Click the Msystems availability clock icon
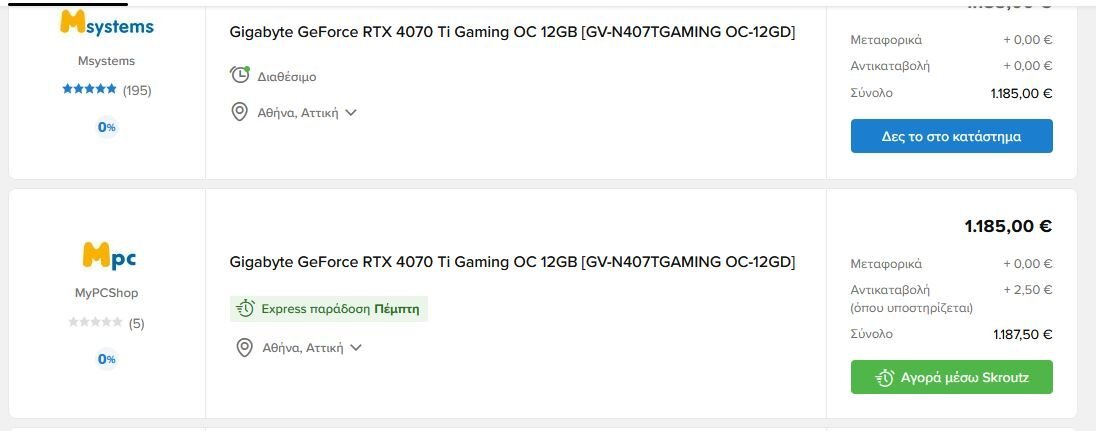Image resolution: width=1096 pixels, height=431 pixels. tap(240, 75)
